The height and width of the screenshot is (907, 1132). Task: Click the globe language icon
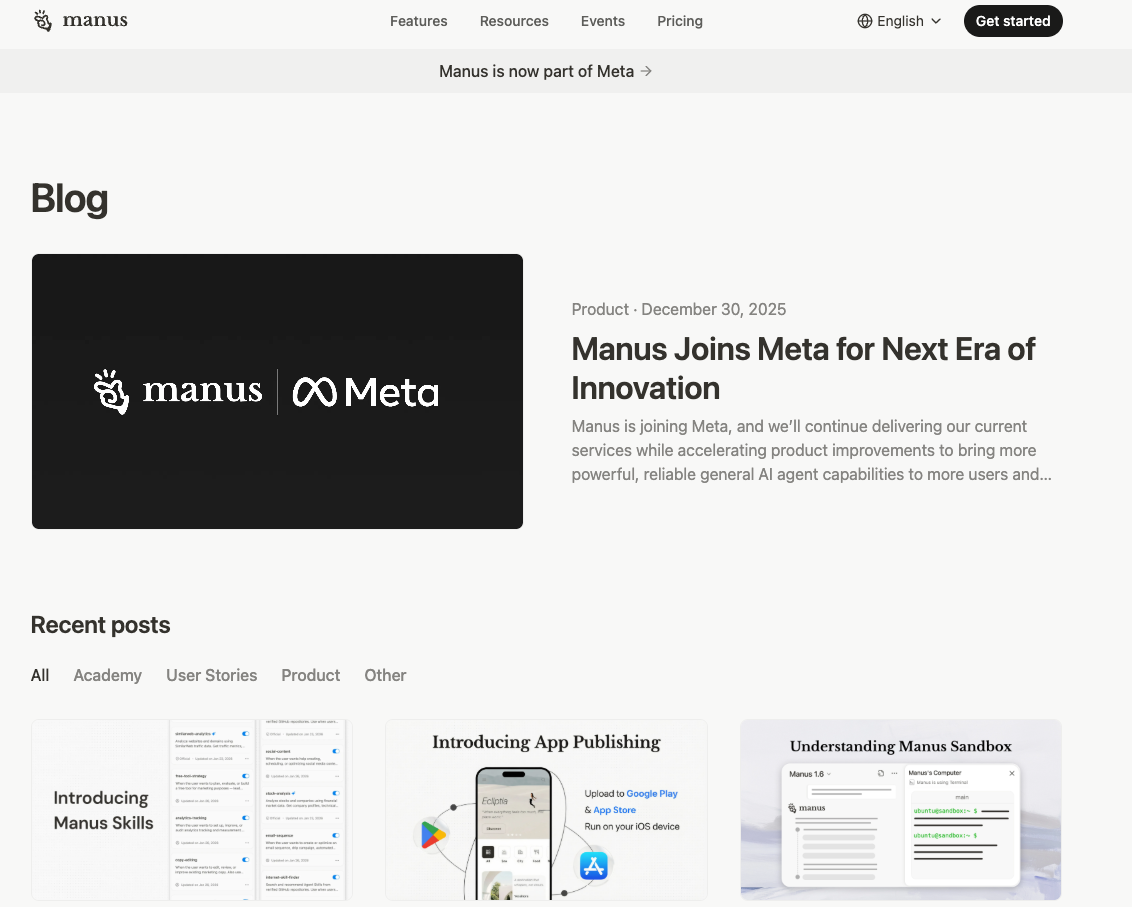(x=865, y=21)
